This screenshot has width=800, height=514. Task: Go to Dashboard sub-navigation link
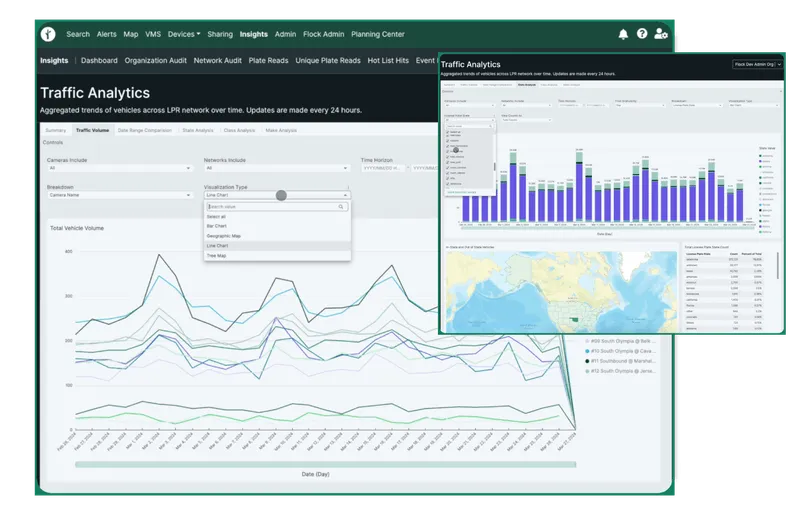99,60
